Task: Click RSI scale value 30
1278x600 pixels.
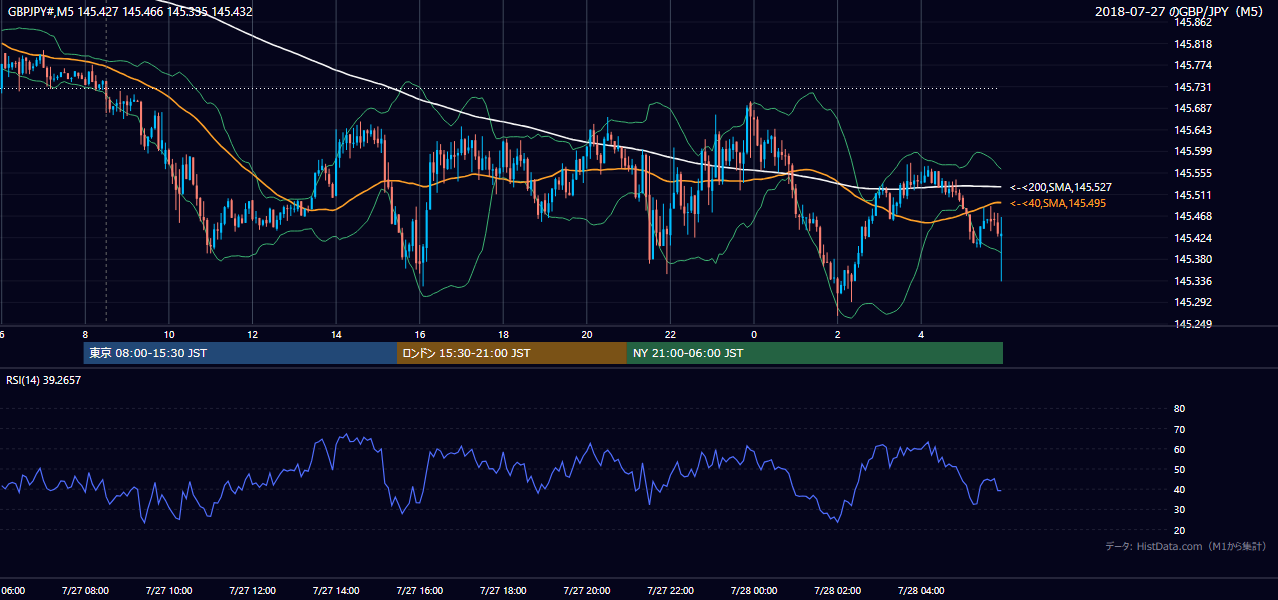Action: coord(1179,510)
